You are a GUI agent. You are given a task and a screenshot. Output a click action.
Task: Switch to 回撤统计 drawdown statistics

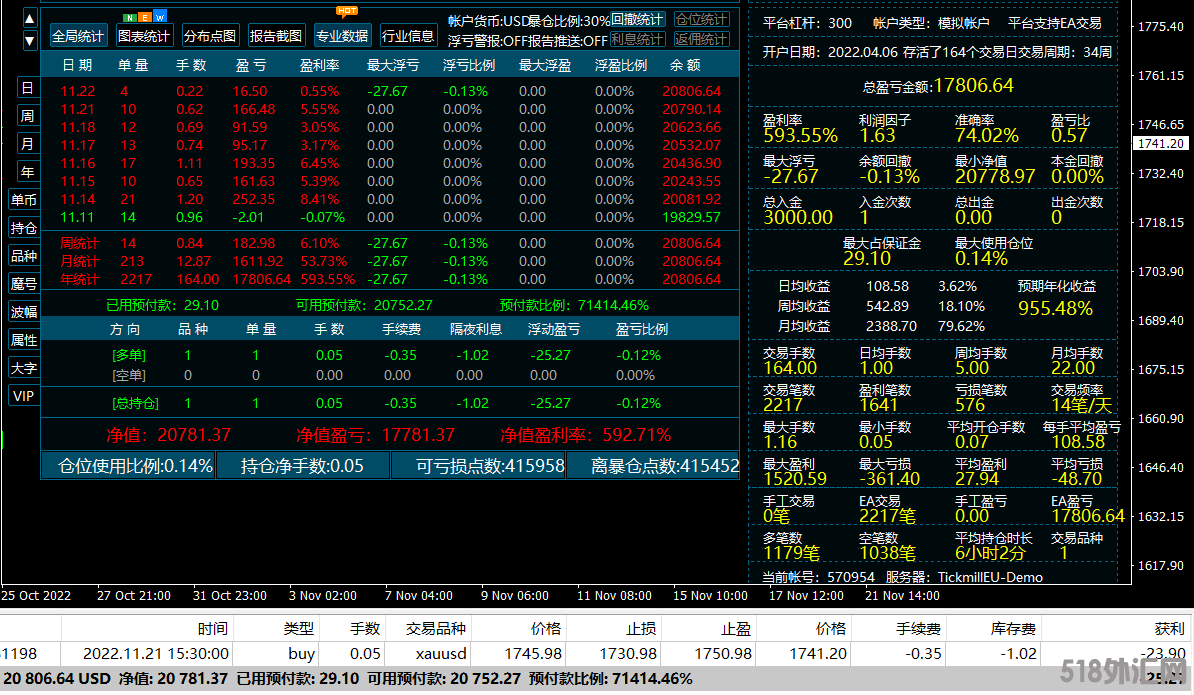coord(637,20)
